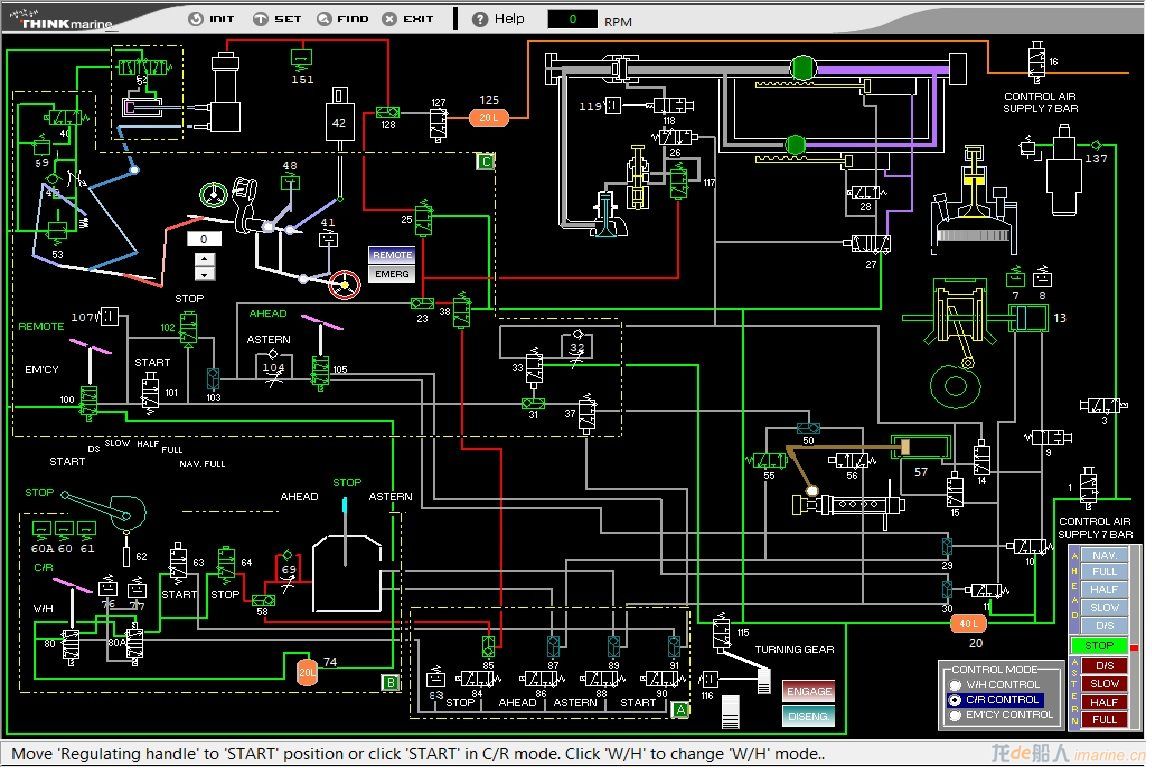Click the orange 20L tank 74
This screenshot has width=1152, height=768.
pyautogui.click(x=307, y=672)
